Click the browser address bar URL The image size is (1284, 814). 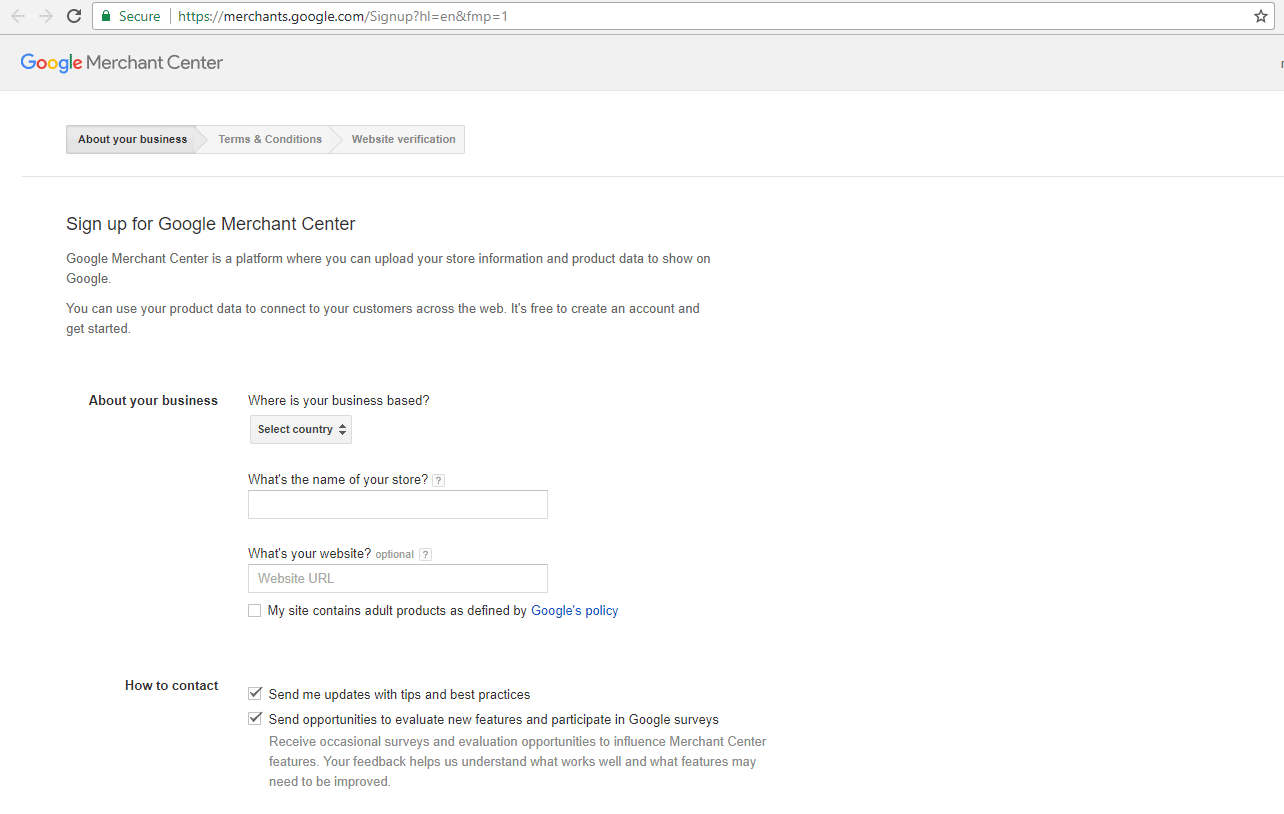(x=343, y=16)
